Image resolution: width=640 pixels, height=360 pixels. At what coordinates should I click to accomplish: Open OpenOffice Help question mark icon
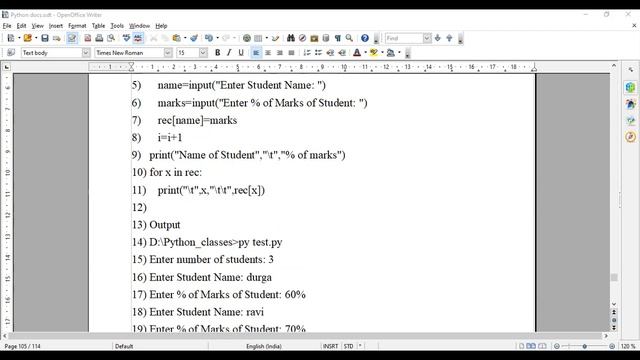pyautogui.click(x=365, y=38)
